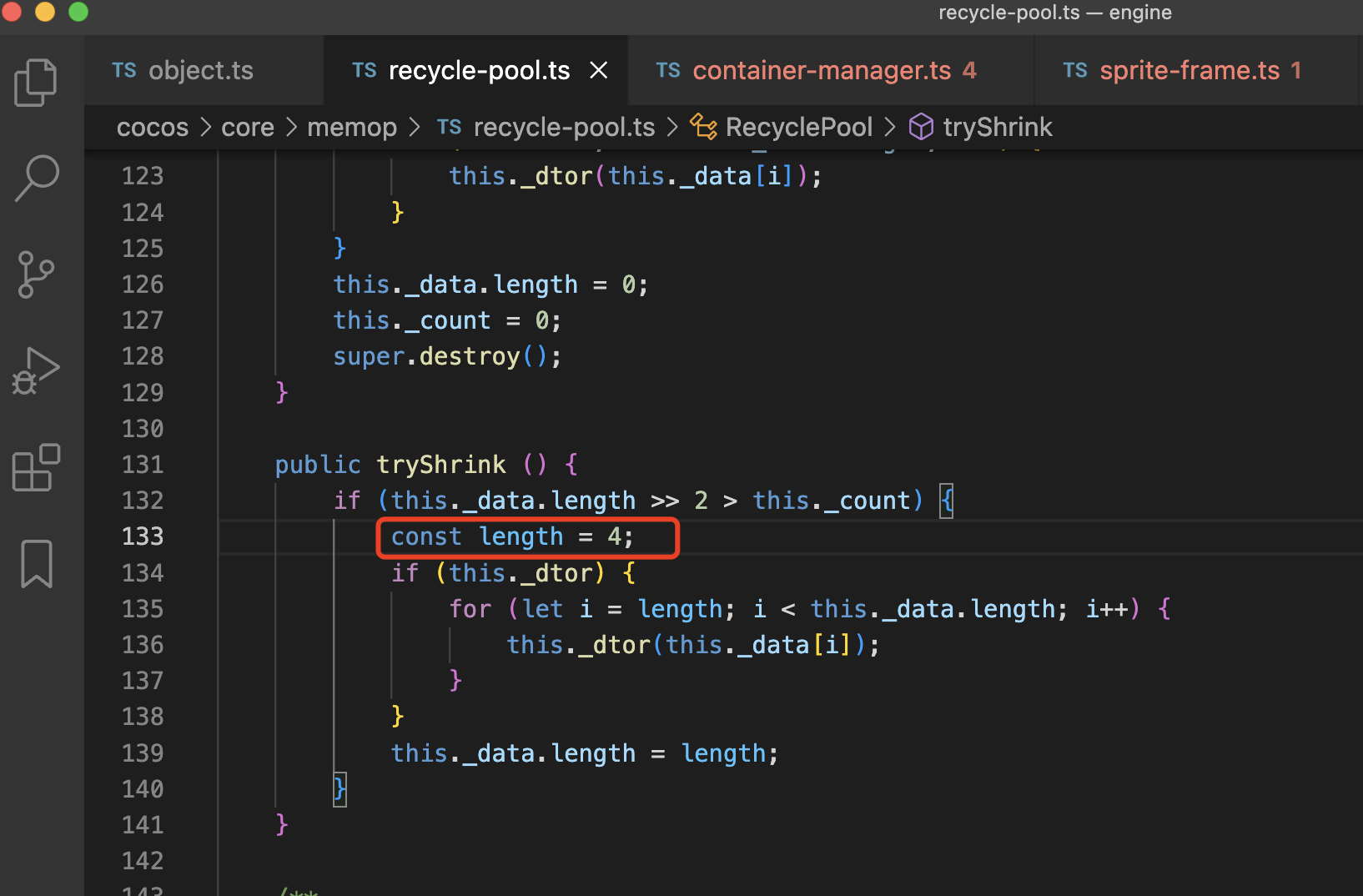
Task: Click the opening brace ending line 132
Action: click(946, 501)
